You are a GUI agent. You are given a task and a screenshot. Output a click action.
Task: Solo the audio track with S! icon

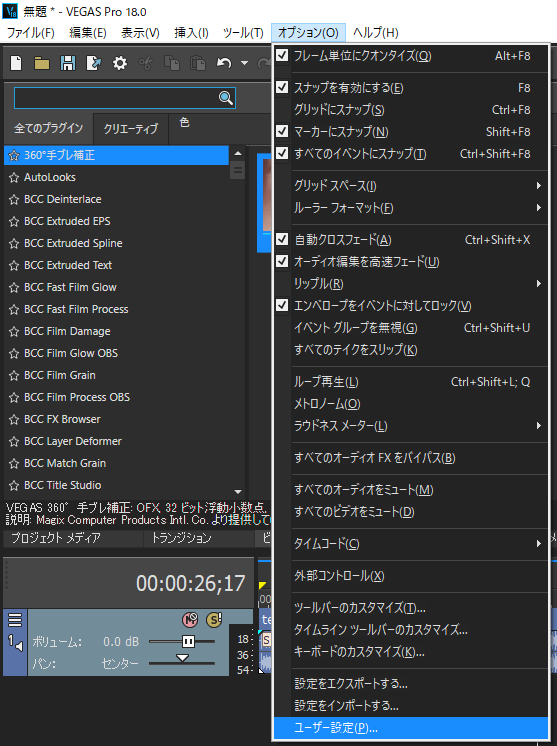pyautogui.click(x=214, y=619)
